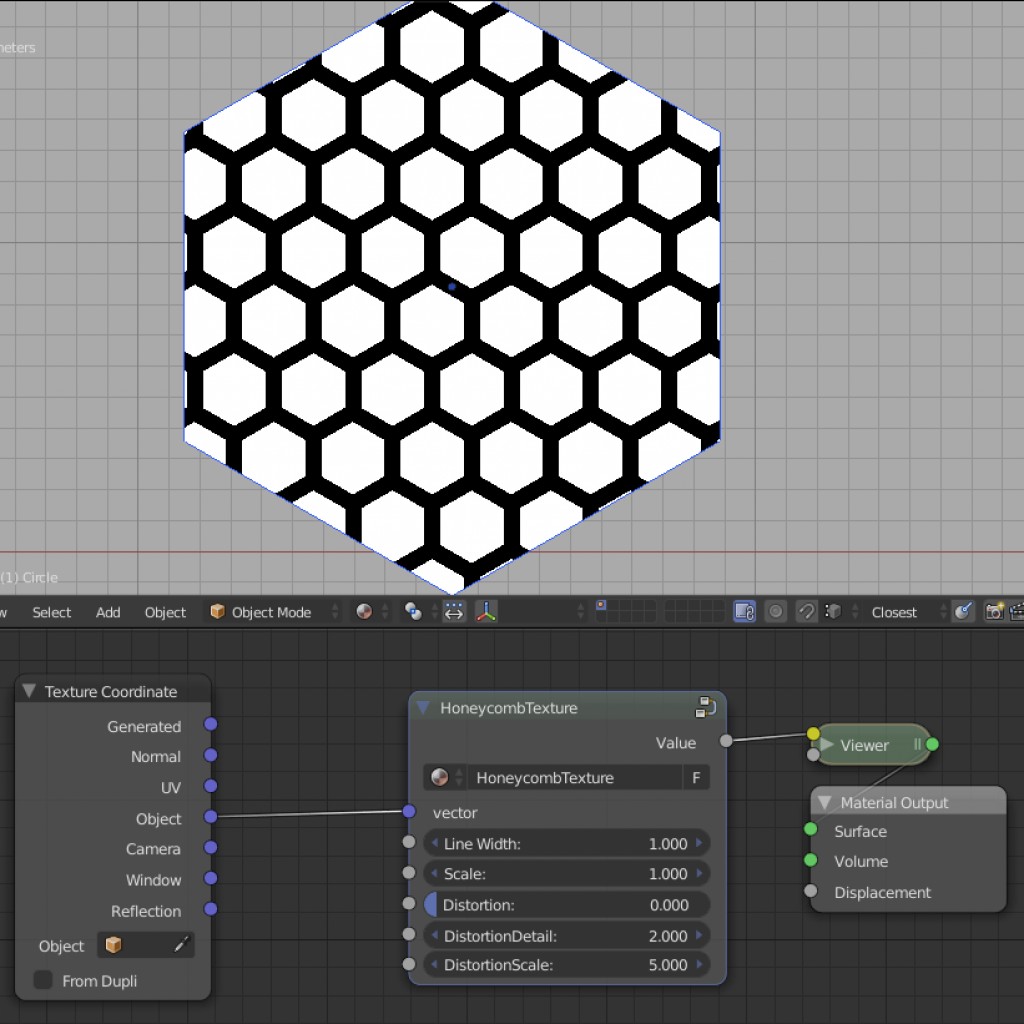Open the Object Mode dropdown
Image resolution: width=1024 pixels, height=1024 pixels.
pos(270,611)
